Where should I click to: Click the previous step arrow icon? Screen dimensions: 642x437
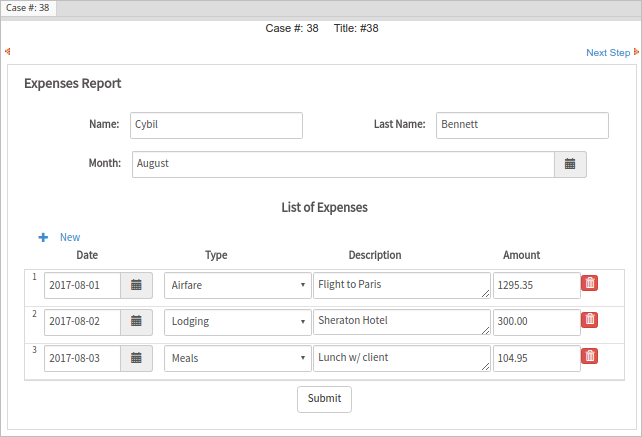(8, 52)
